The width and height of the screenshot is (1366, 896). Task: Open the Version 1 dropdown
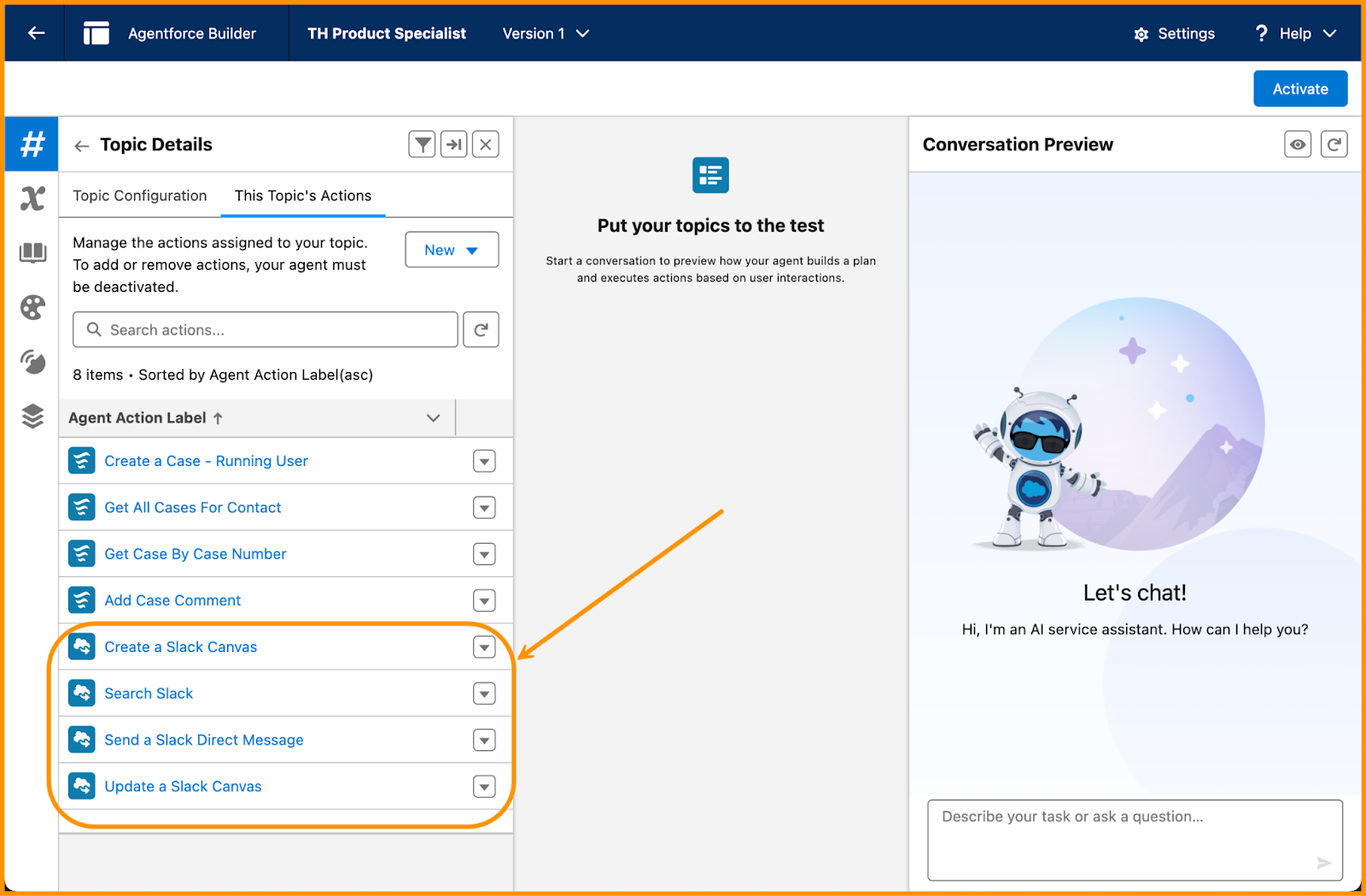[546, 33]
